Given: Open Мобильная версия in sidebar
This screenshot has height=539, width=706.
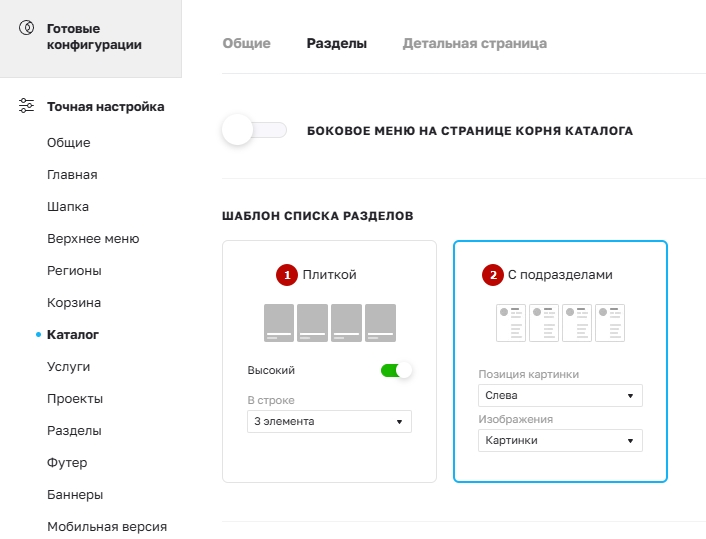Looking at the screenshot, I should [107, 526].
